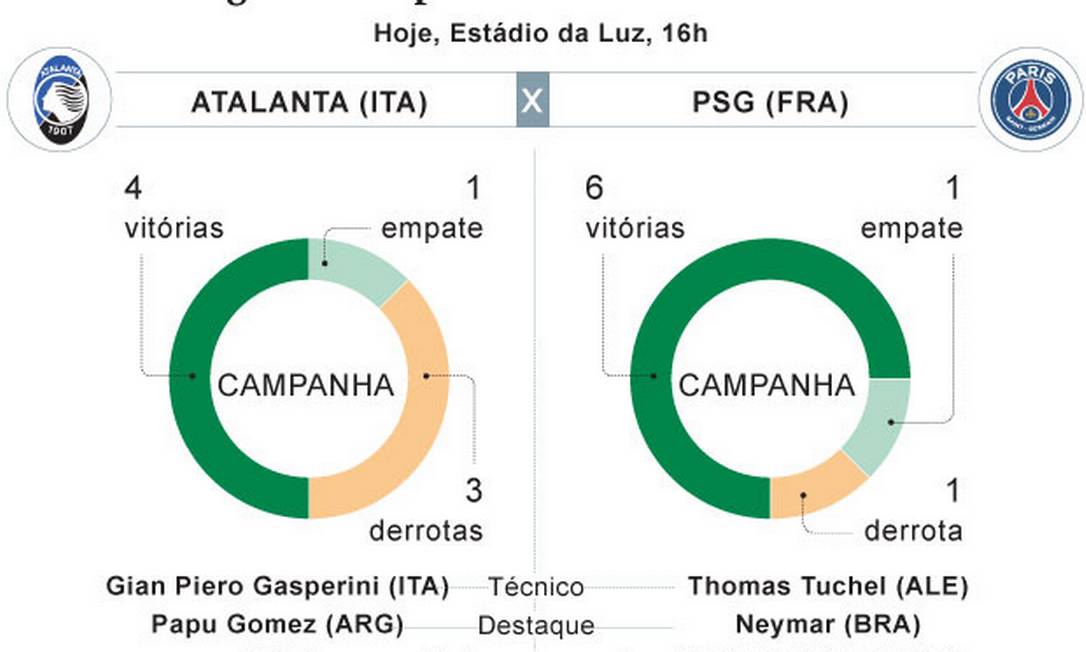Click the ATALANTA (ITA) team name
Viewport: 1086px width, 652px height.
click(309, 103)
